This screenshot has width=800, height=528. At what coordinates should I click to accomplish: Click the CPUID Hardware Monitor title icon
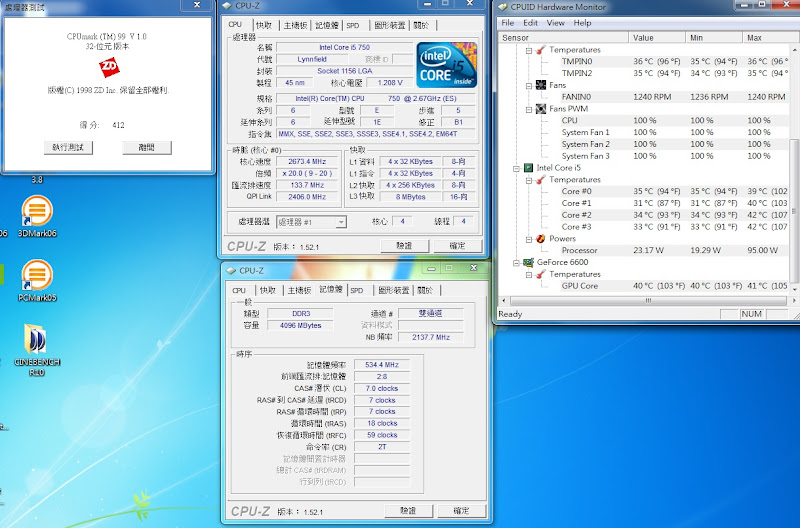point(503,7)
